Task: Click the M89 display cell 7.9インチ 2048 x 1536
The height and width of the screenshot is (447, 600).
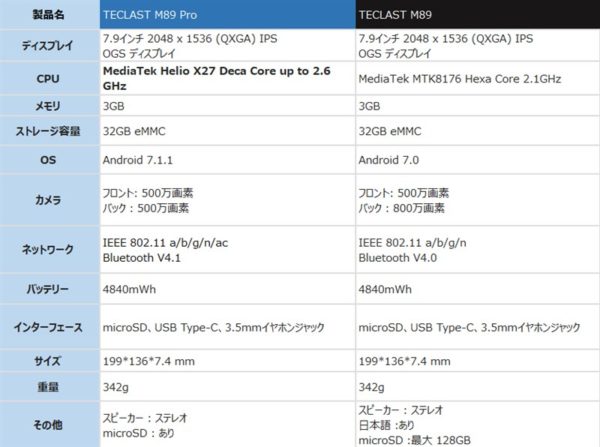Action: click(478, 46)
